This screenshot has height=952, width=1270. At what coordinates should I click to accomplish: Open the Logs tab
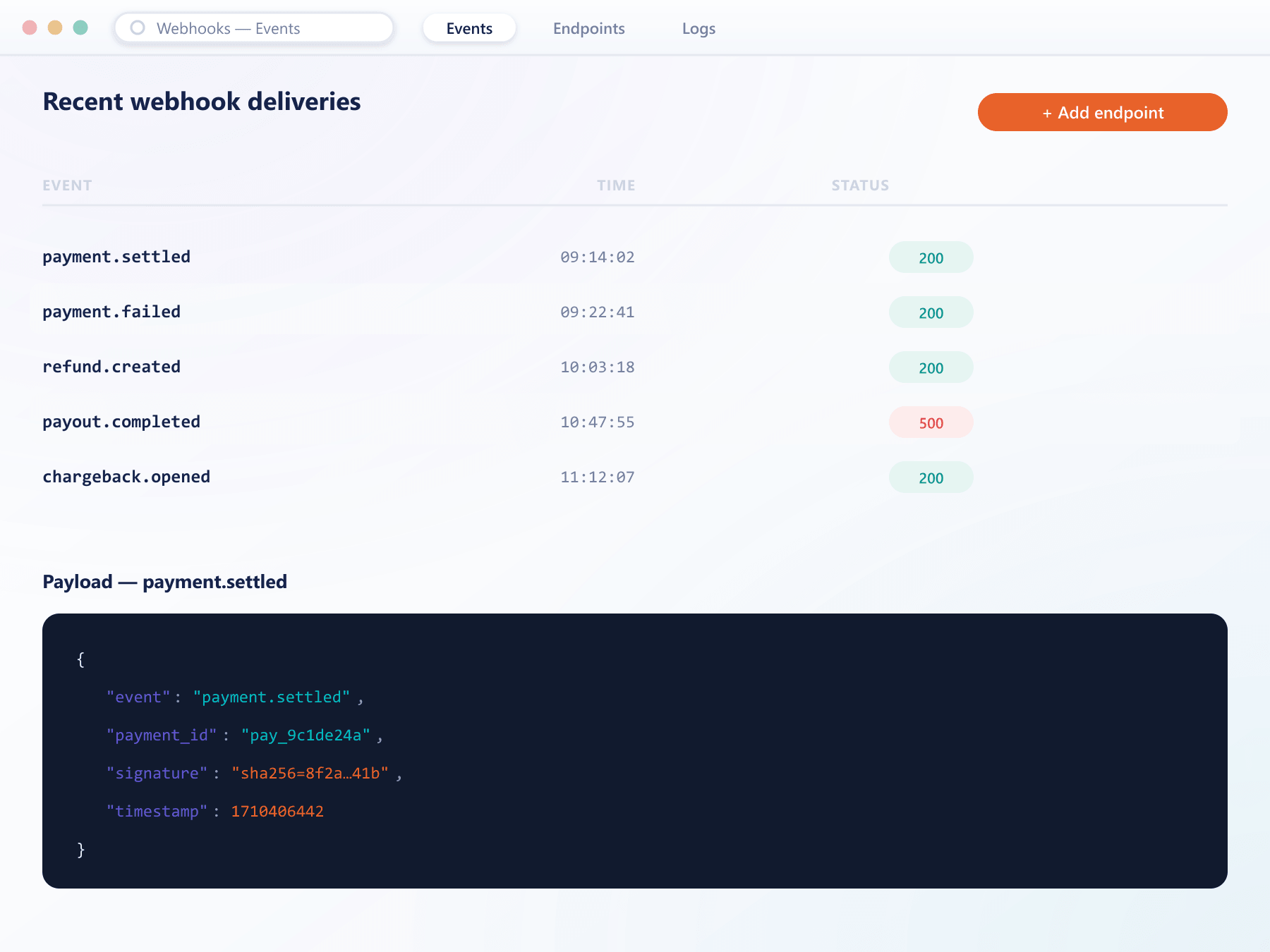click(698, 28)
